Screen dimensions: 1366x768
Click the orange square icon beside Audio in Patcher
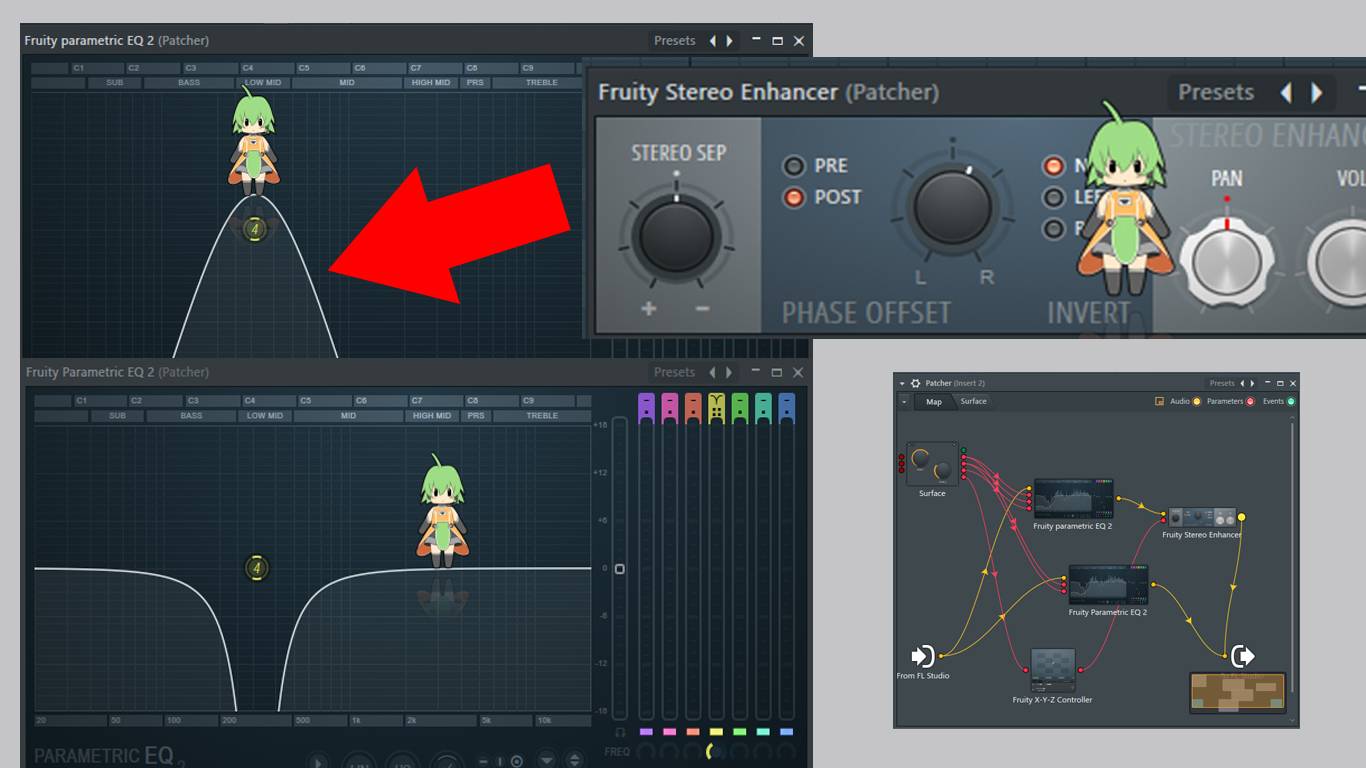[1160, 401]
